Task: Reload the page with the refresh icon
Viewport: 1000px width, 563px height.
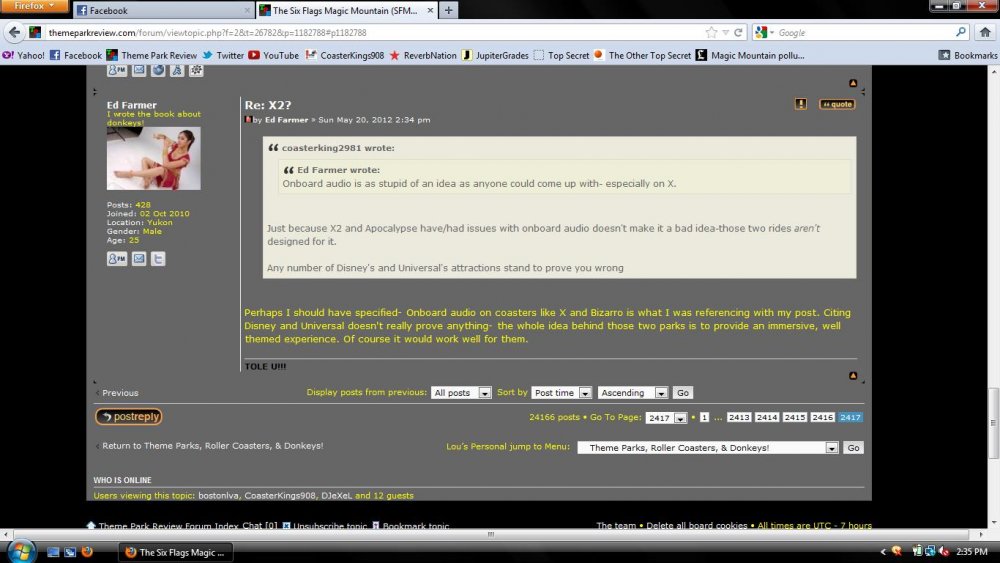Action: click(738, 32)
